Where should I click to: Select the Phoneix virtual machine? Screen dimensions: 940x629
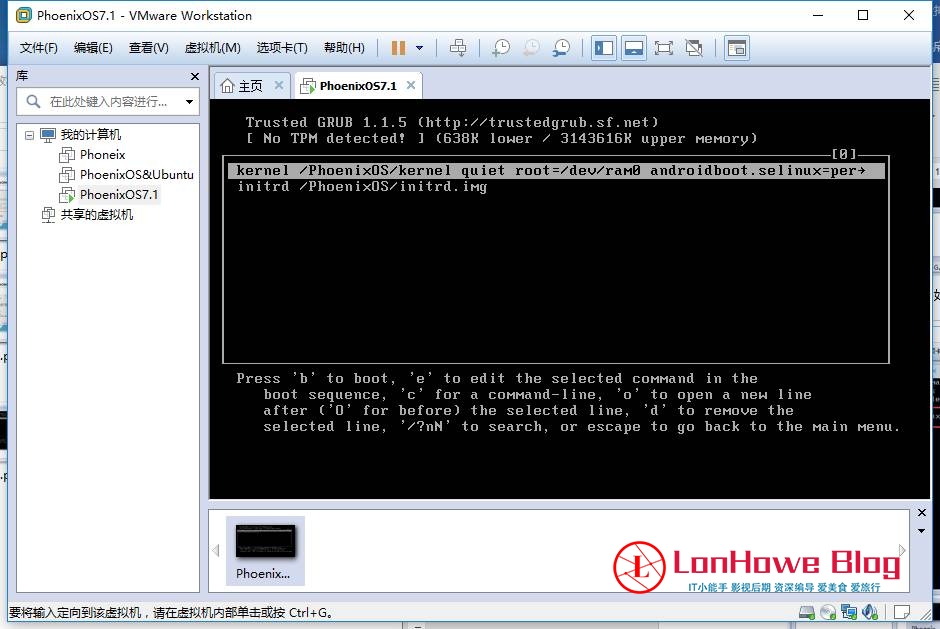103,155
